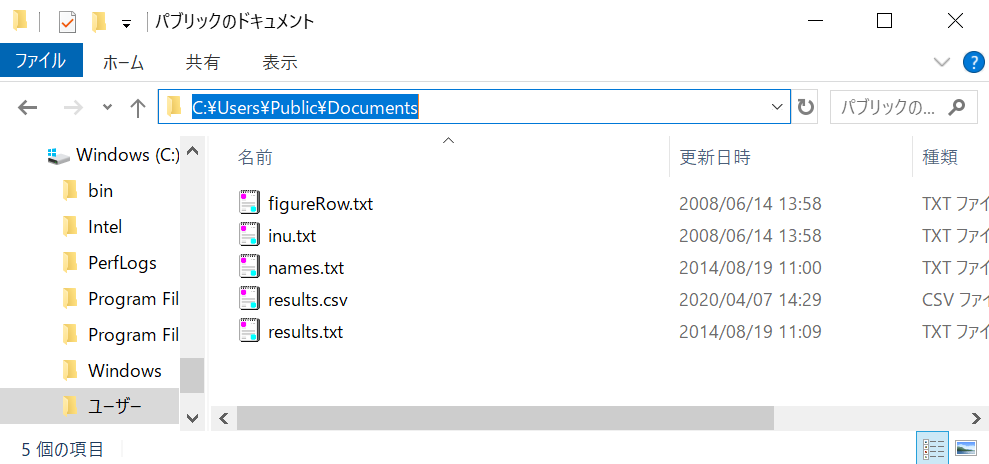Viewport: 989px width, 464px height.
Task: Switch to the ホーム ribbon tab
Action: 123,62
